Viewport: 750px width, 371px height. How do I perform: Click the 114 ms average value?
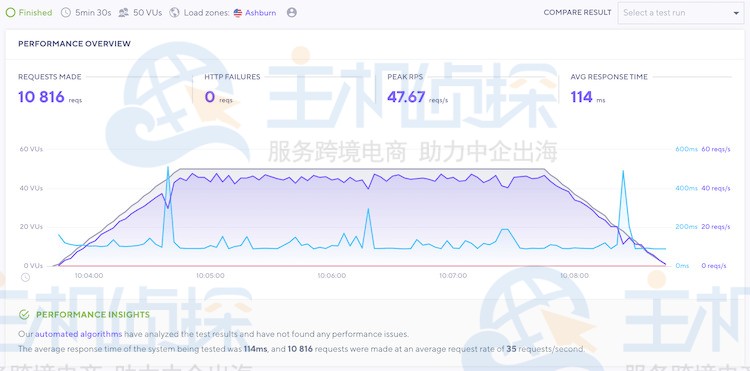(582, 97)
